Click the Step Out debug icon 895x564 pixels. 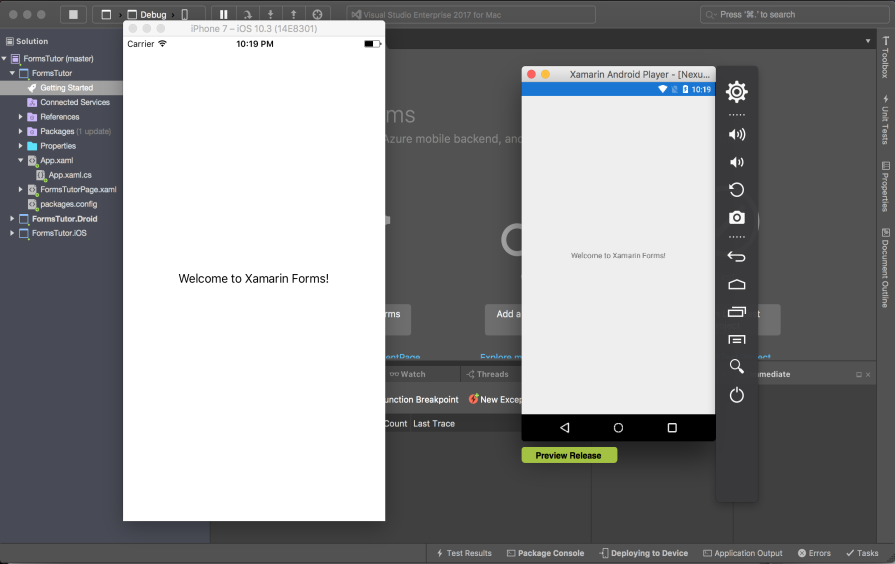[x=293, y=14]
